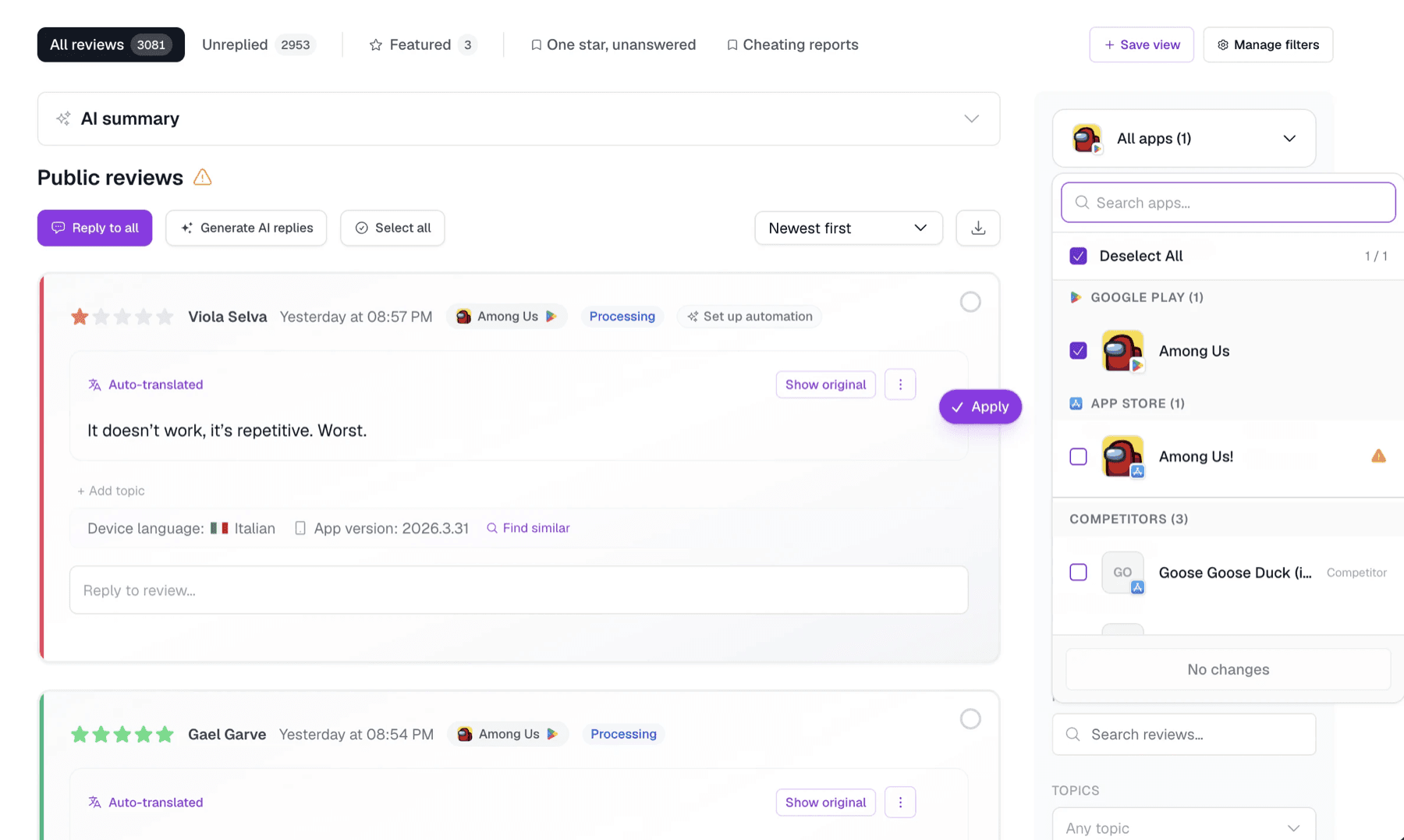Click the download reviews icon button
This screenshot has height=840, width=1404.
[978, 228]
